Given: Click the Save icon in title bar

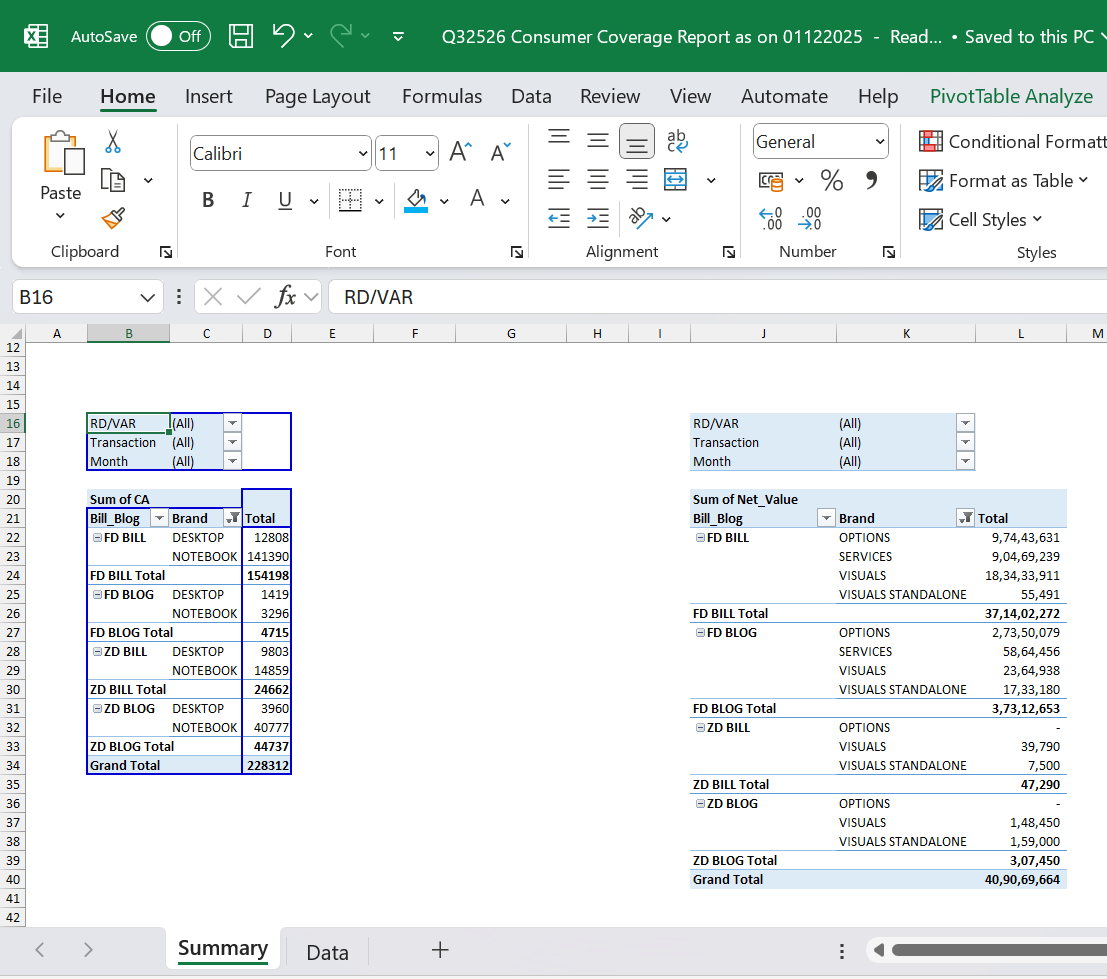Looking at the screenshot, I should [x=241, y=36].
